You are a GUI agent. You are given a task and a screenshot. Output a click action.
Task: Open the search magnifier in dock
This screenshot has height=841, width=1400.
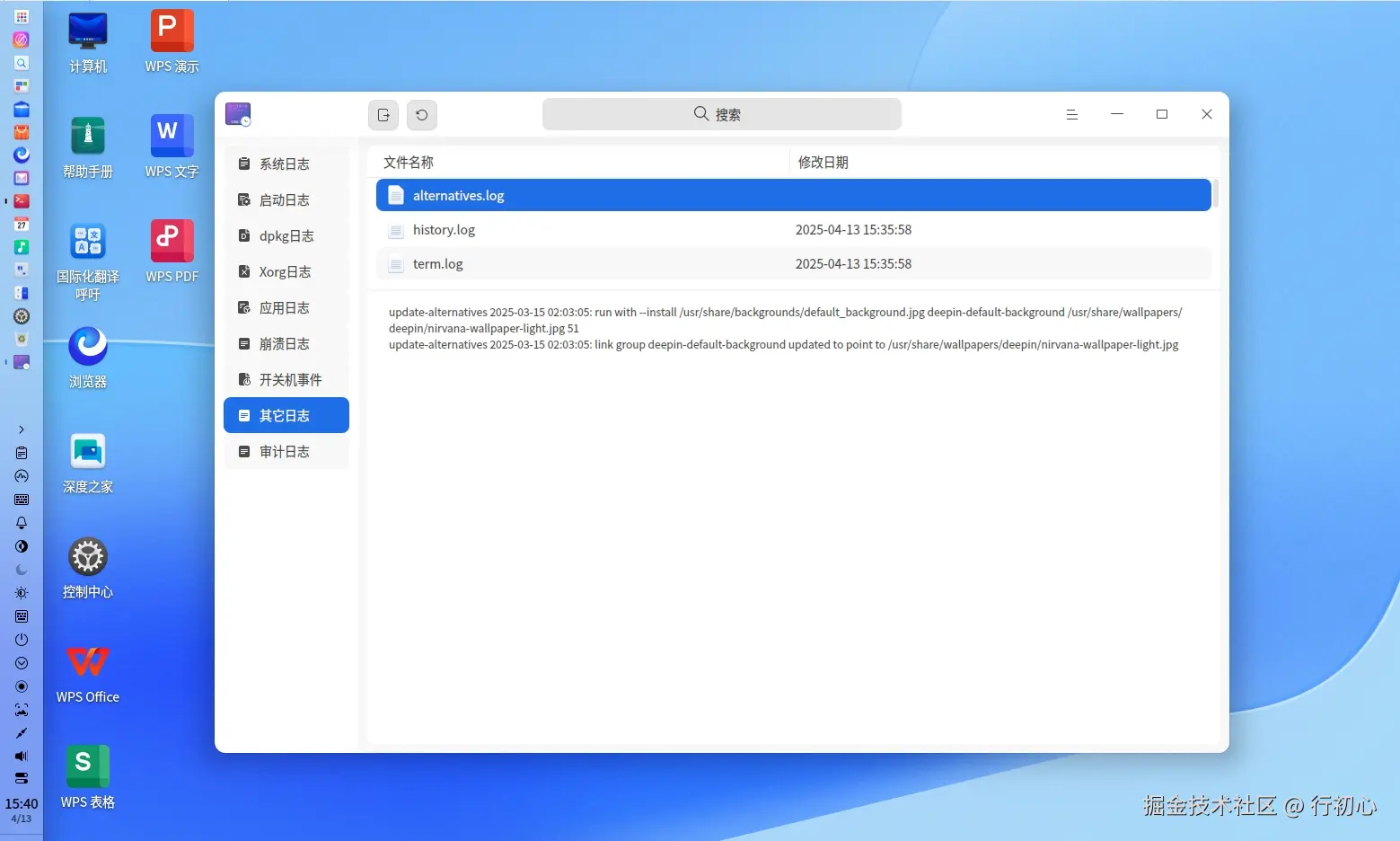(22, 63)
